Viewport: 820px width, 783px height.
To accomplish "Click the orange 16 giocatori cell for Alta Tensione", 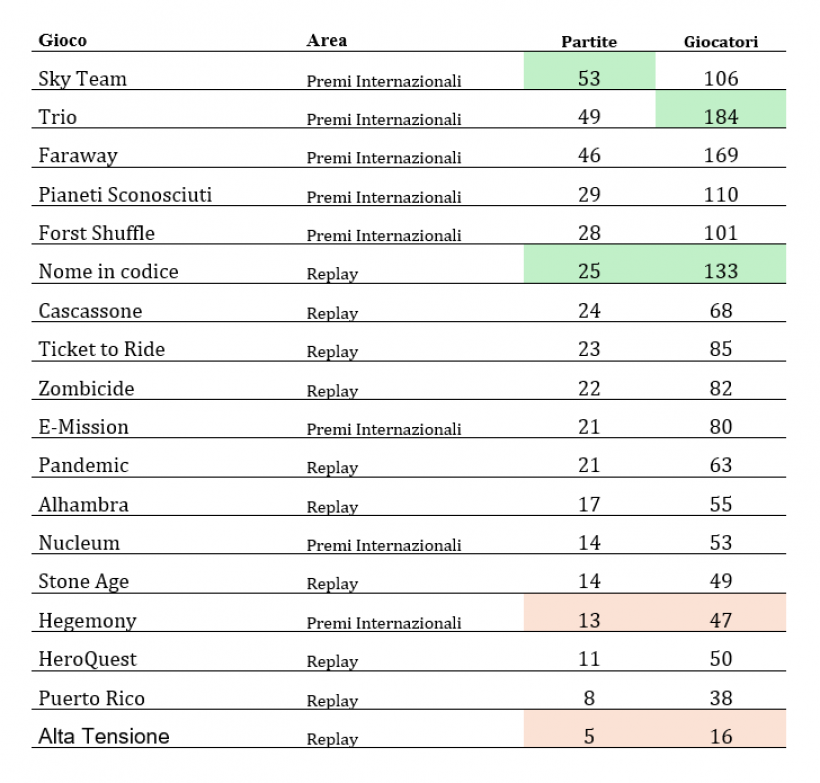I will point(721,729).
